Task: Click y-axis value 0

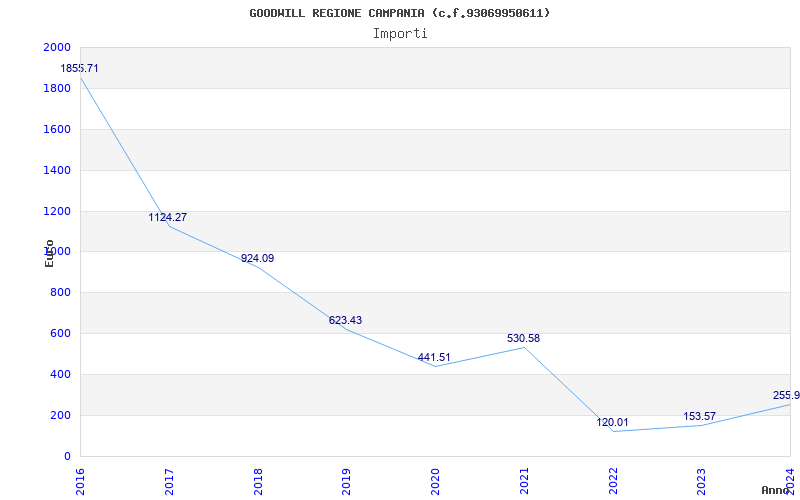Action: pyautogui.click(x=67, y=456)
